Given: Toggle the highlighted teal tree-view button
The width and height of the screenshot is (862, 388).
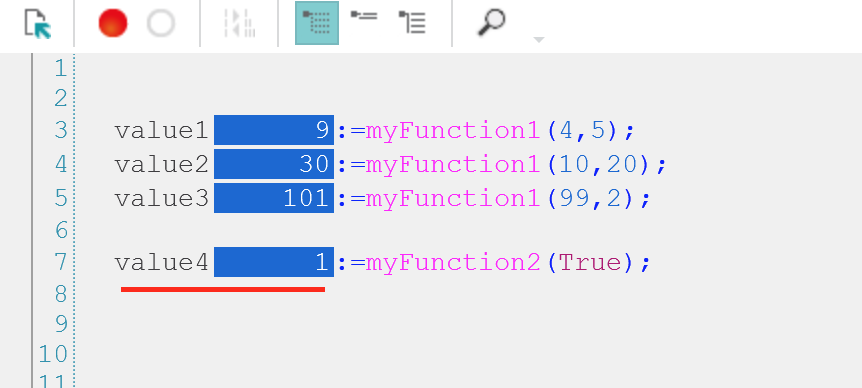Looking at the screenshot, I should coord(317,23).
